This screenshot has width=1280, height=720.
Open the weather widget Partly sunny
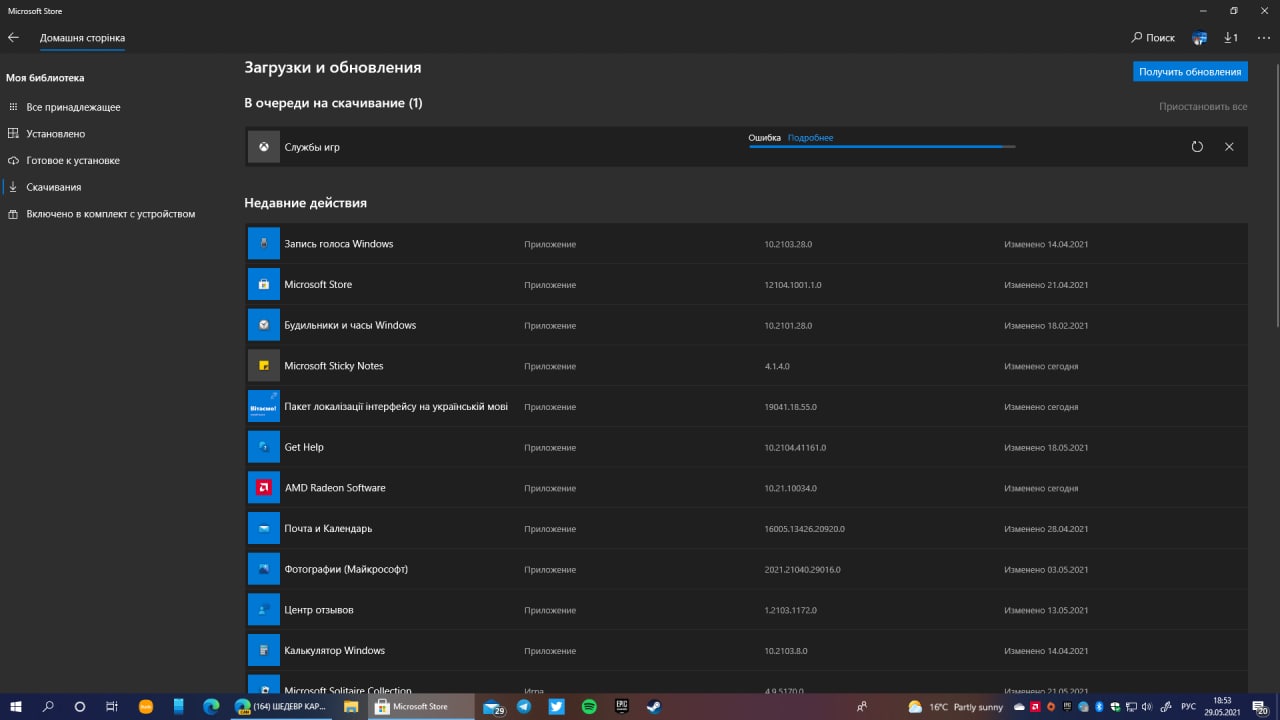tap(956, 707)
